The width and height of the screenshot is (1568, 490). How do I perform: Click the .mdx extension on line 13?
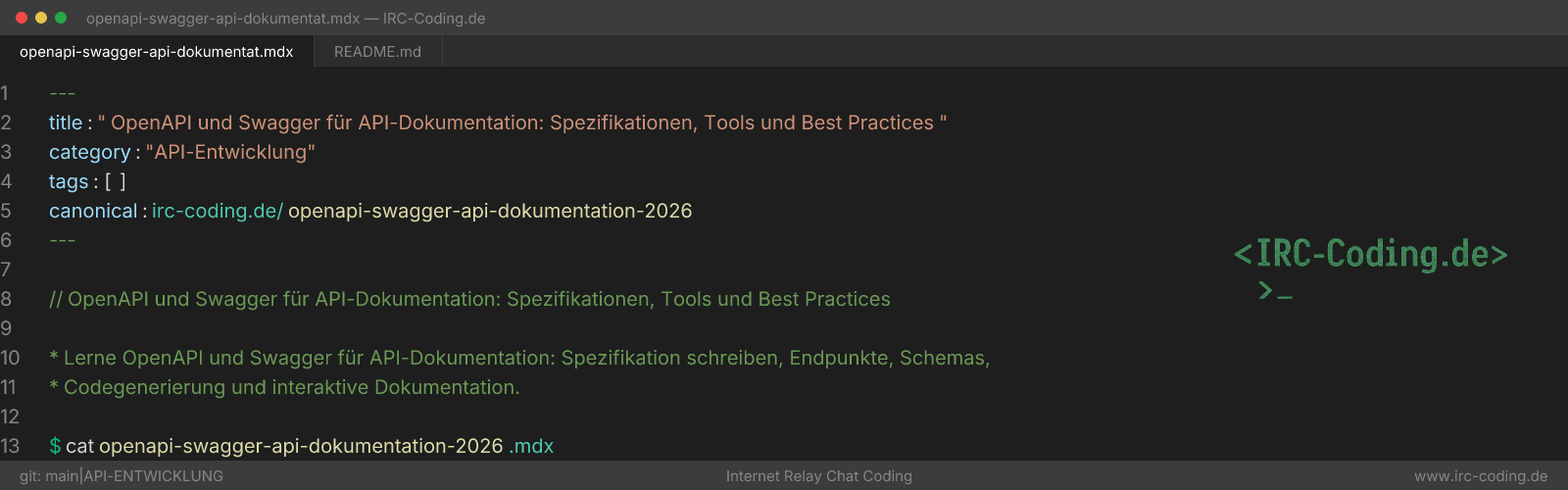(x=531, y=446)
